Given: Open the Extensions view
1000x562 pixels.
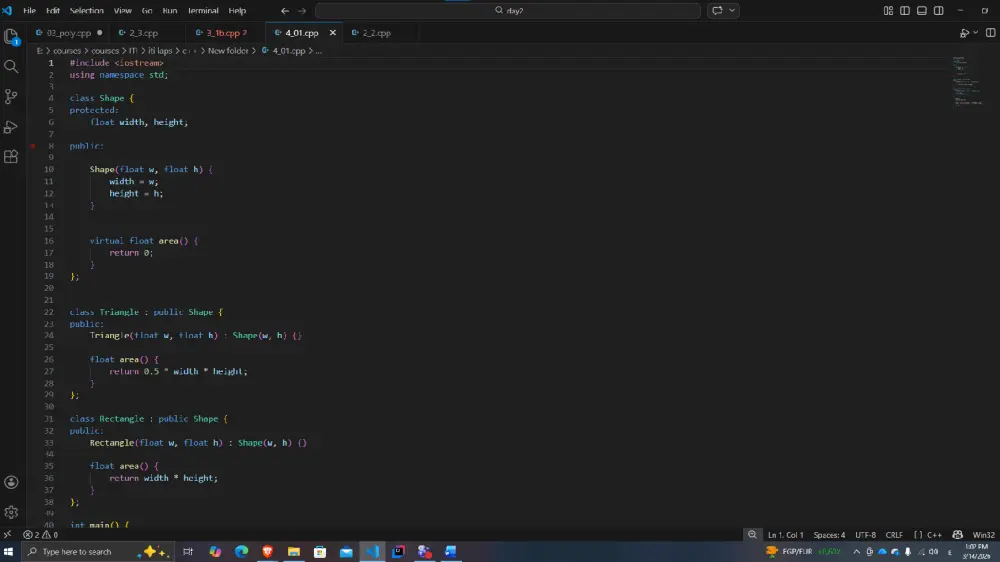Looking at the screenshot, I should pos(11,157).
